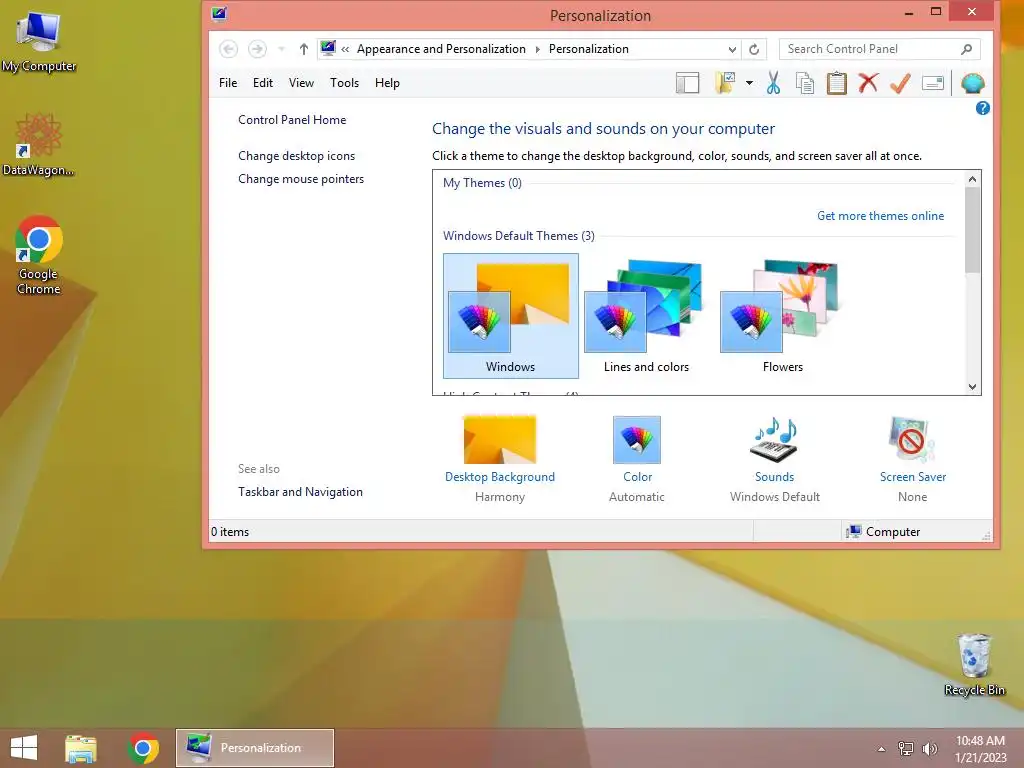Image resolution: width=1024 pixels, height=768 pixels.
Task: Select the Windows theme thumbnail
Action: point(511,316)
